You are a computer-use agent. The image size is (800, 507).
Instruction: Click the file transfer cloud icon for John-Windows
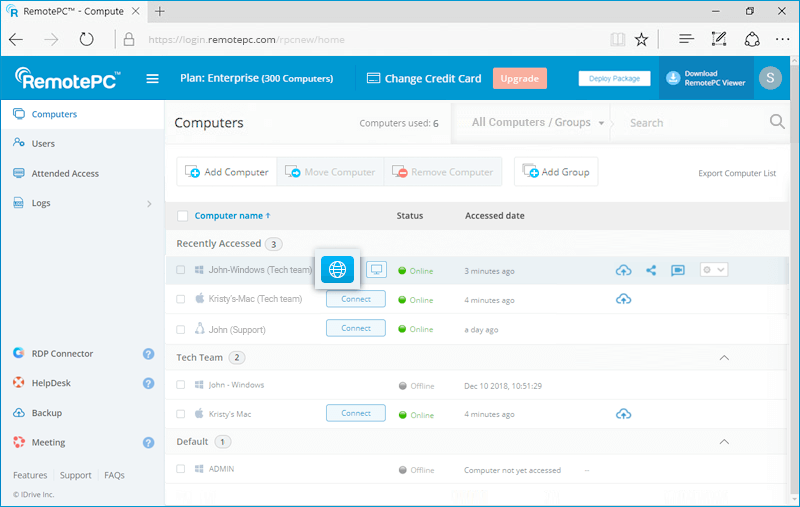tap(623, 270)
